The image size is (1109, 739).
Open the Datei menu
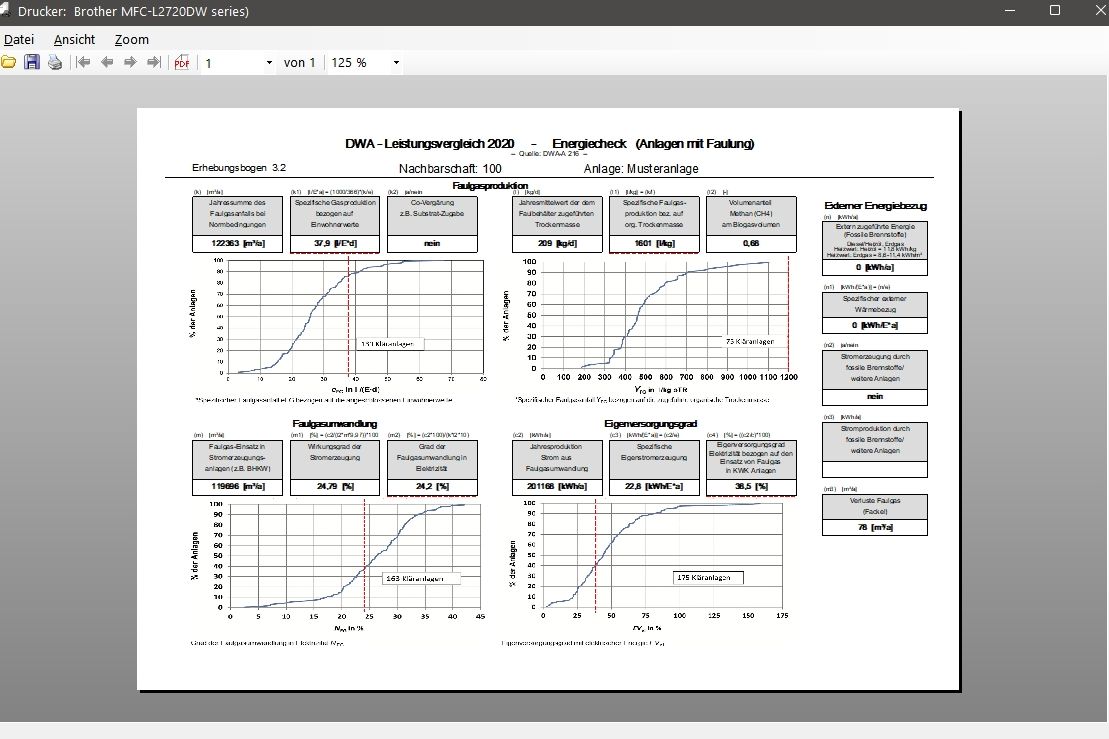(19, 39)
